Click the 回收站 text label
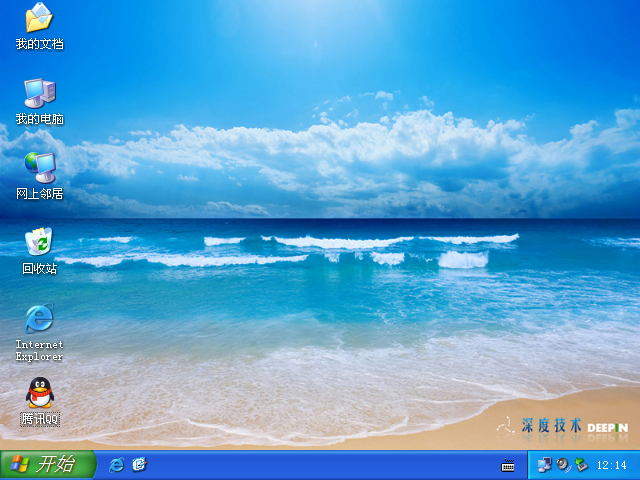Screen dimensions: 640x480 click(x=39, y=269)
